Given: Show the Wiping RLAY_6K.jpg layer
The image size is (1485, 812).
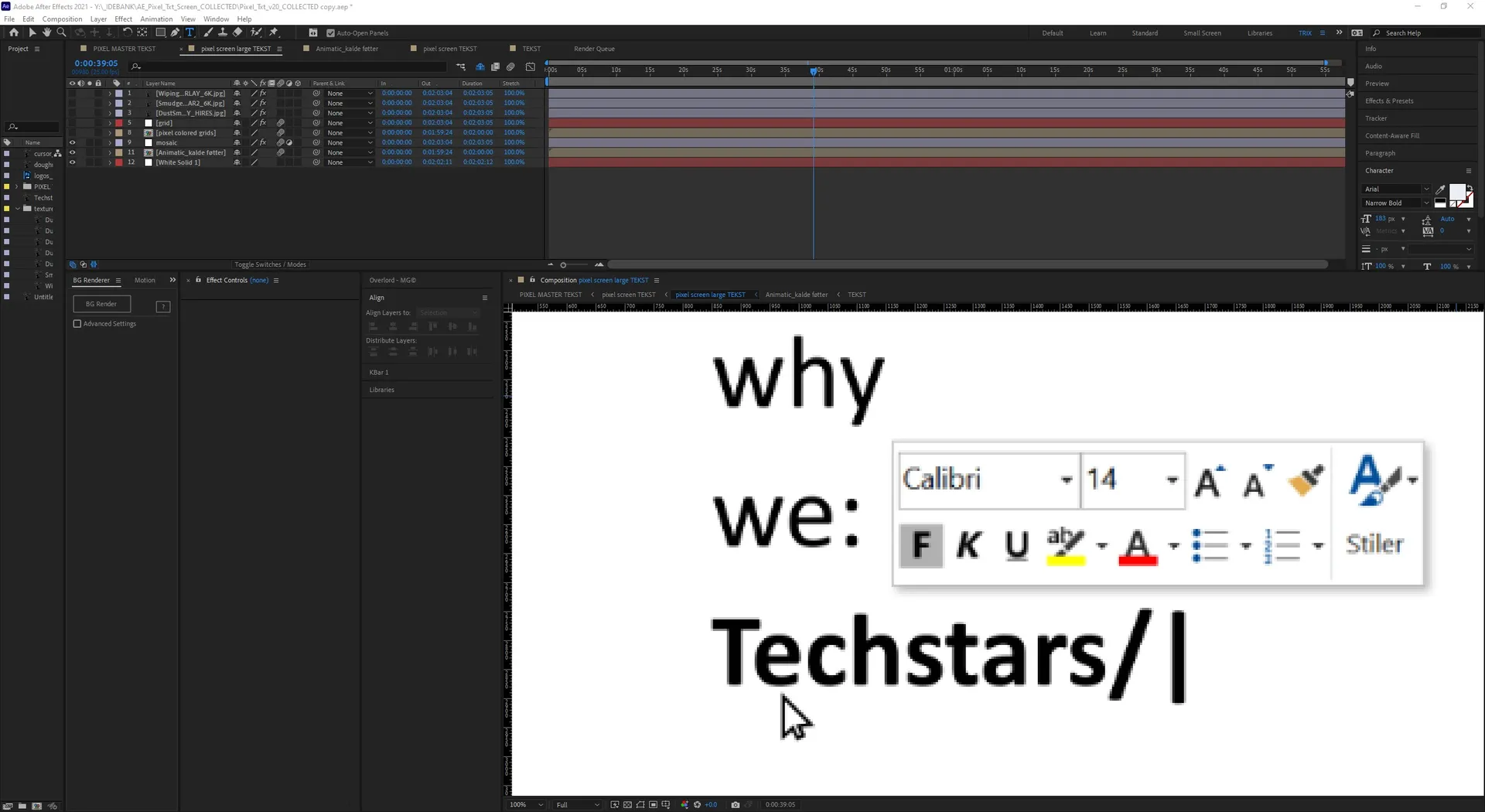Looking at the screenshot, I should (x=72, y=93).
